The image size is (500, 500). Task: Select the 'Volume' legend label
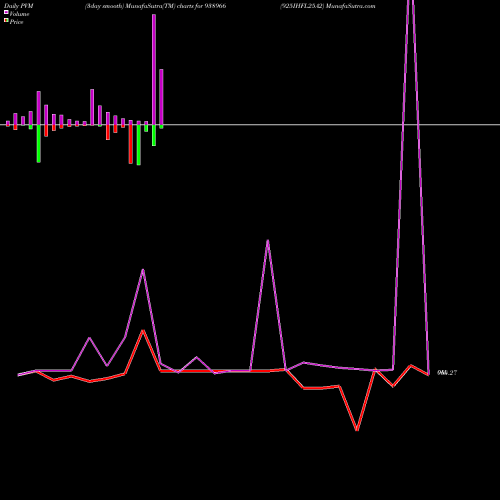point(19,14)
